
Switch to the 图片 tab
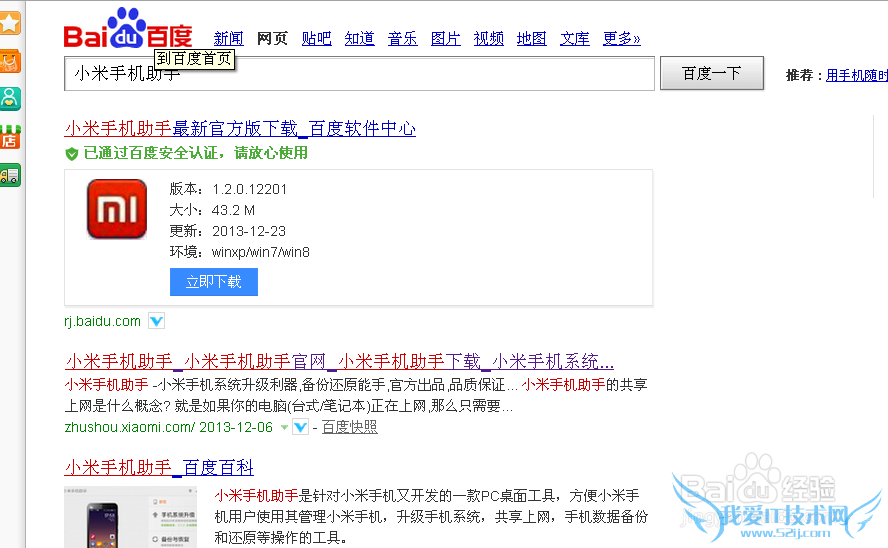(446, 38)
